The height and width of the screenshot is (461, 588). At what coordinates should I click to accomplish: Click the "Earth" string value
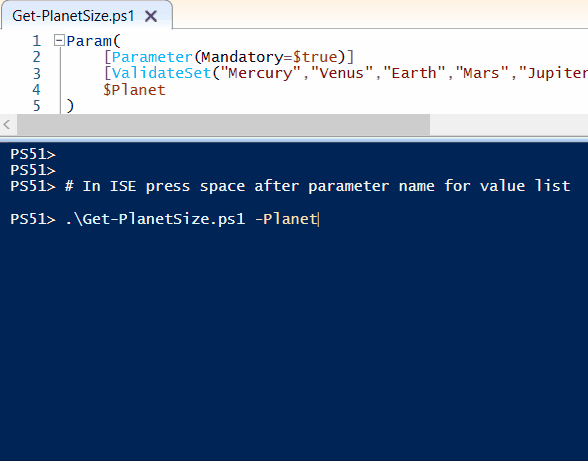click(414, 73)
